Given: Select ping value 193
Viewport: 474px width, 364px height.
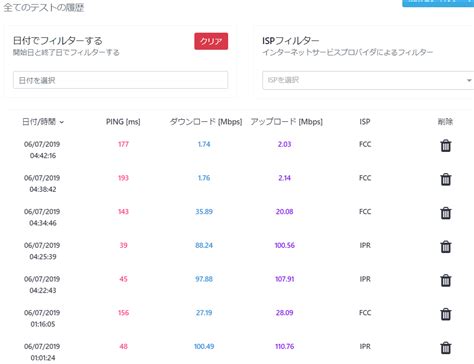Looking at the screenshot, I should pos(123,178).
